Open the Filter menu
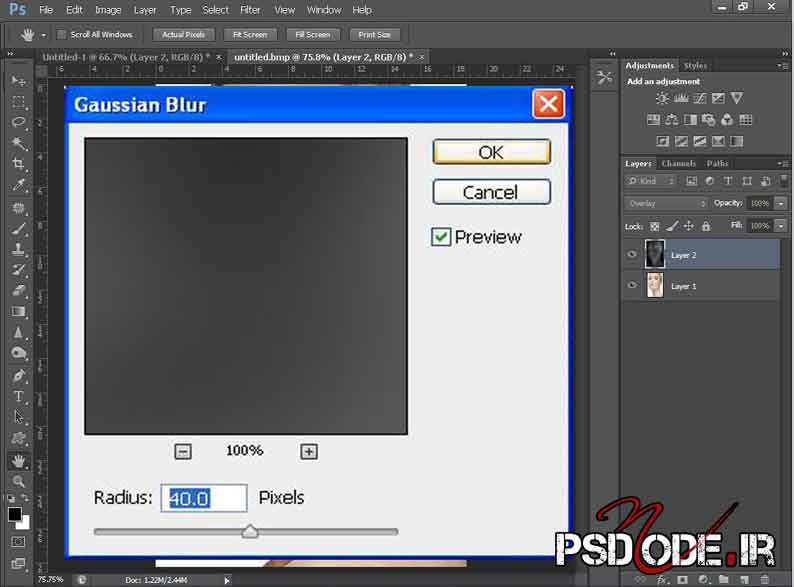Image resolution: width=794 pixels, height=587 pixels. click(250, 10)
